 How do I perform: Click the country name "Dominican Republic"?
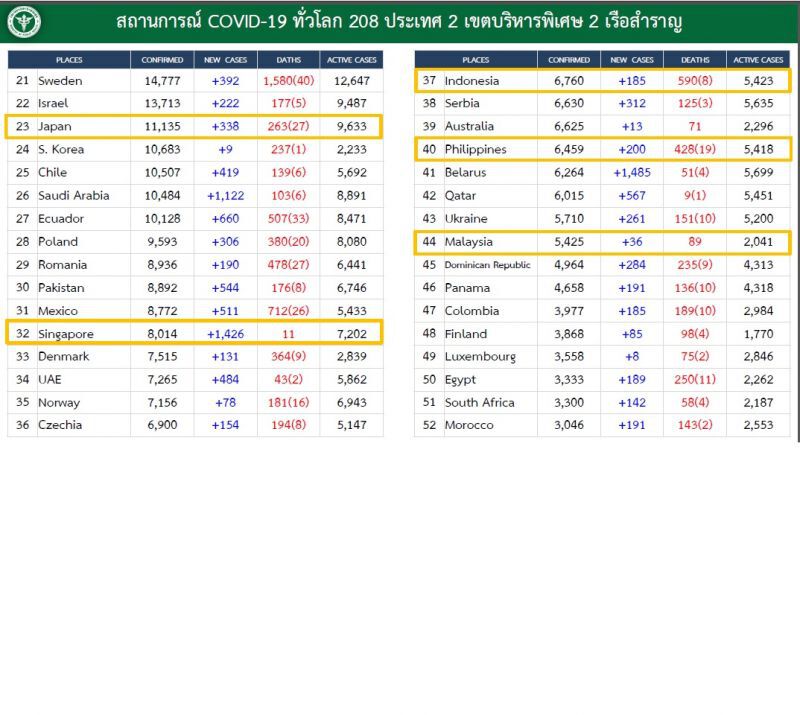(x=487, y=265)
